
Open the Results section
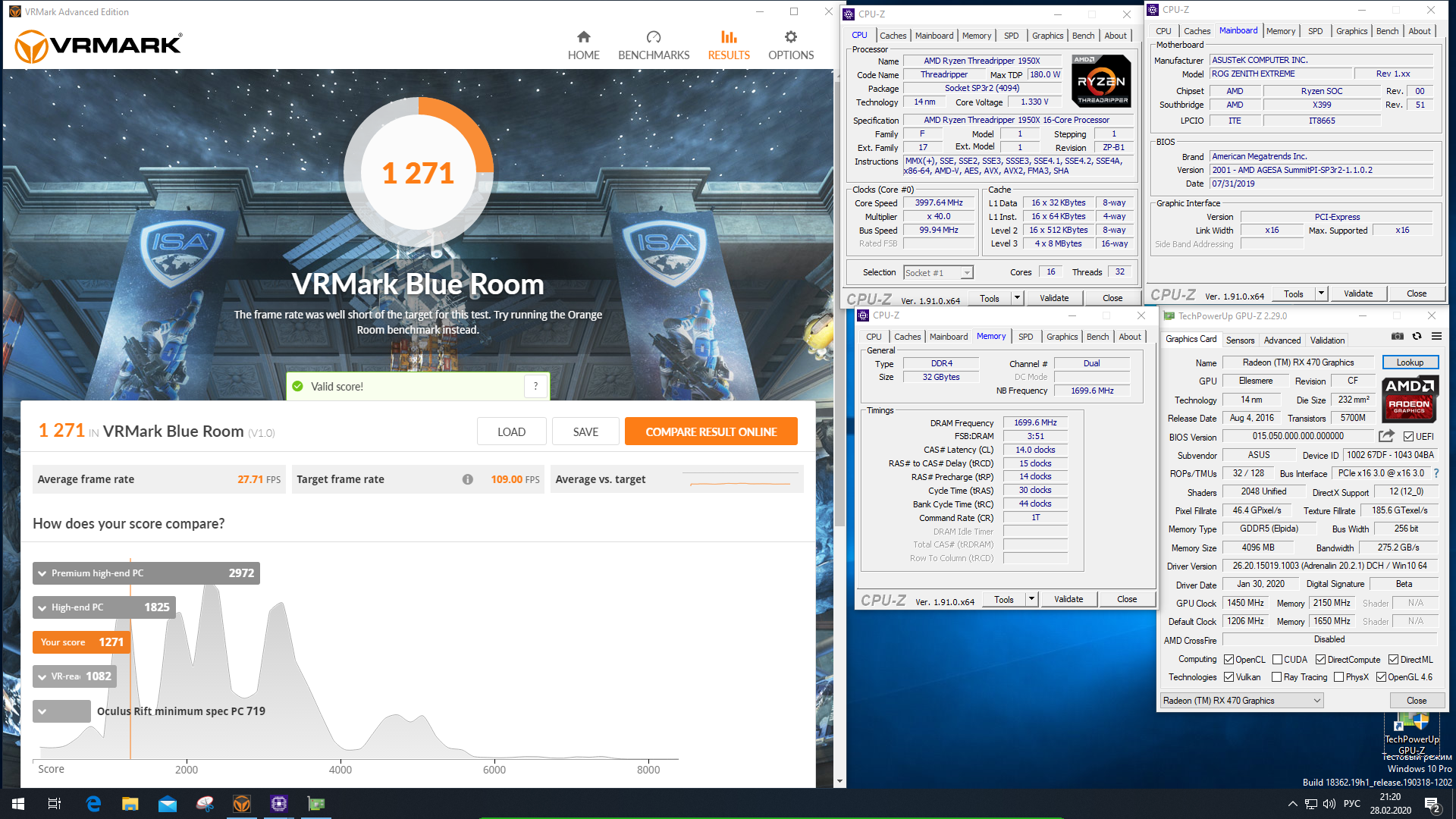click(729, 45)
